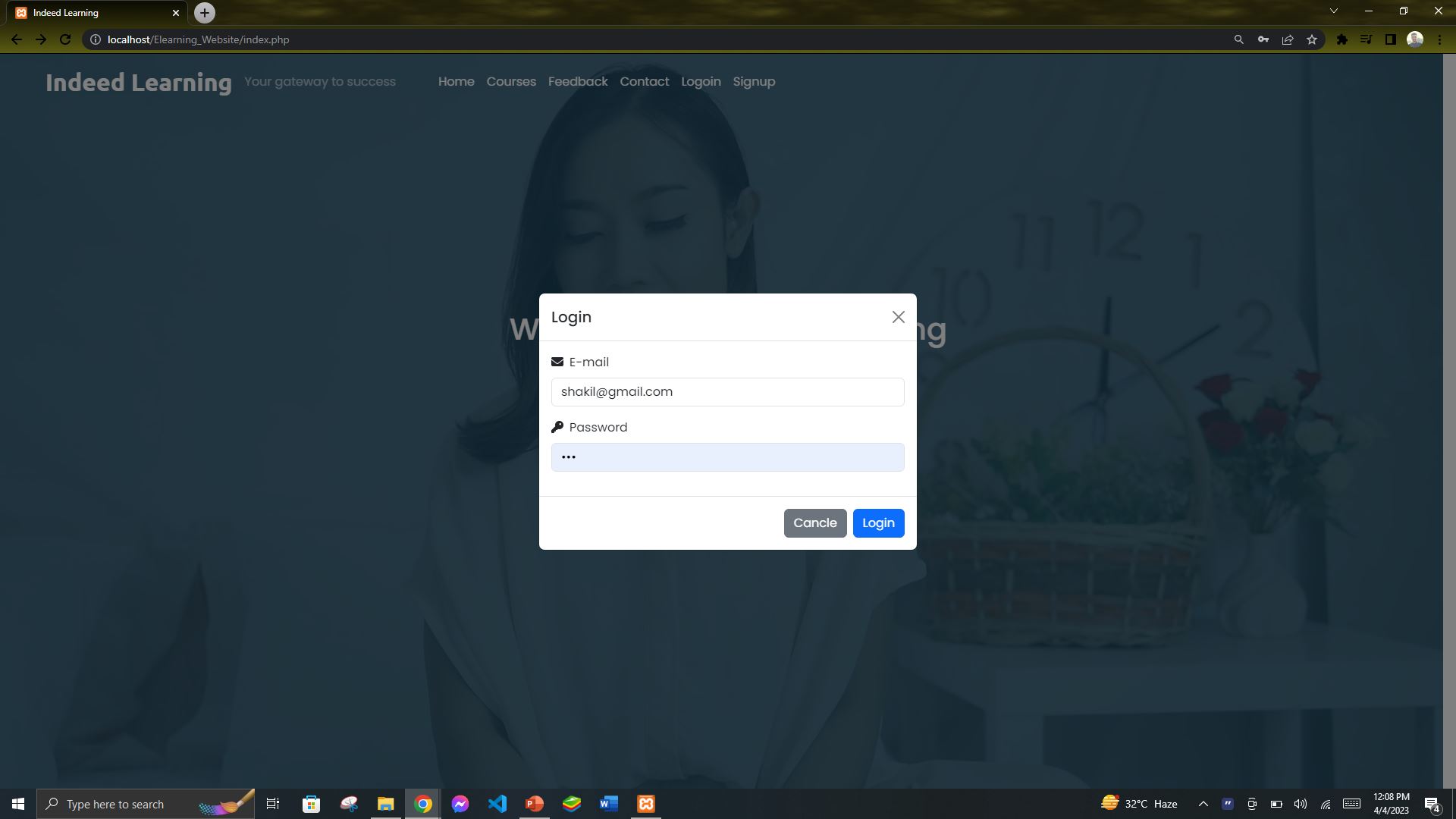This screenshot has height=819, width=1456.
Task: Open Microsoft Word from the taskbar
Action: 608,803
